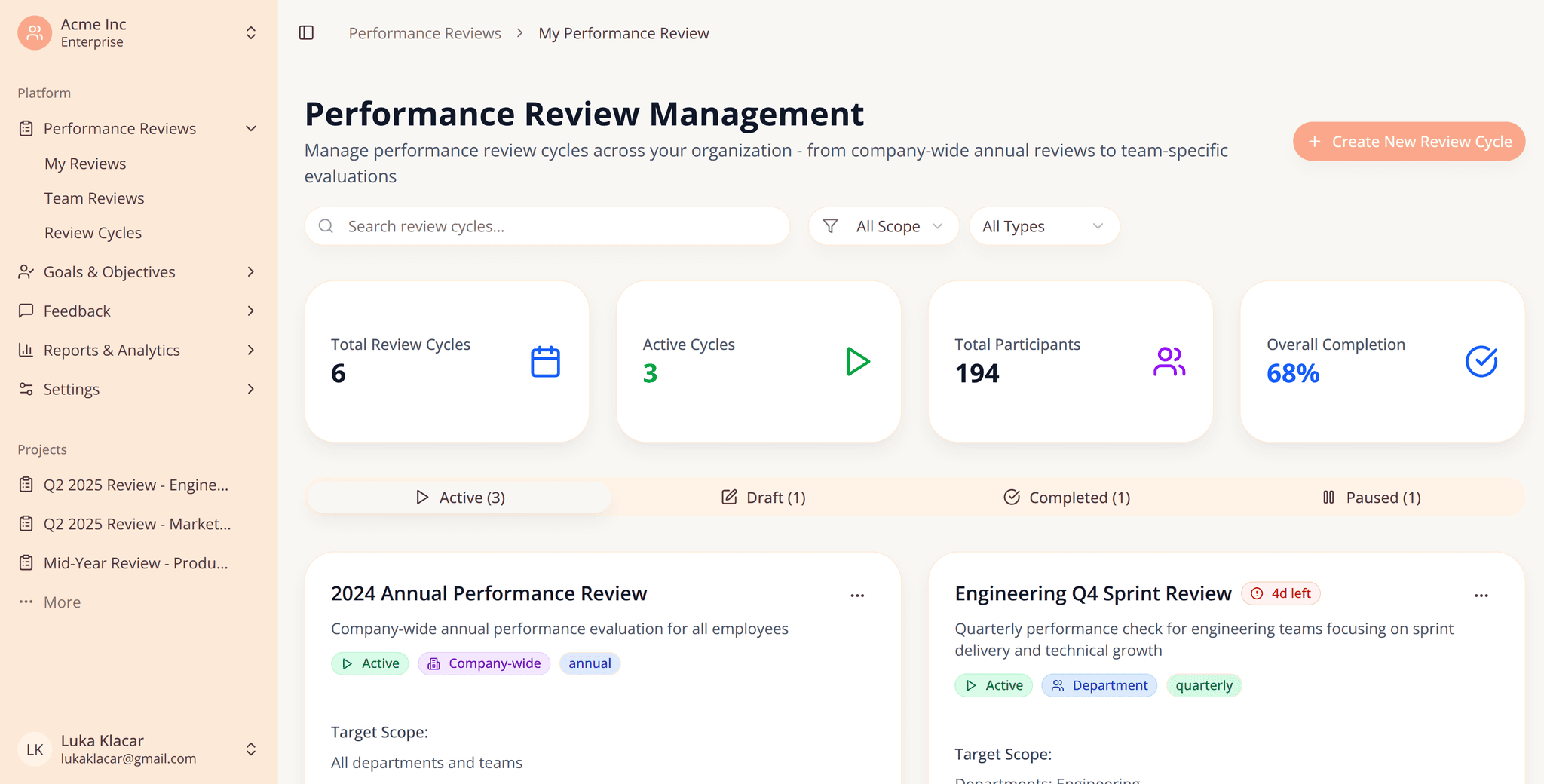This screenshot has width=1544, height=784.
Task: Click the Mid-Year Review project icon
Action: (26, 563)
